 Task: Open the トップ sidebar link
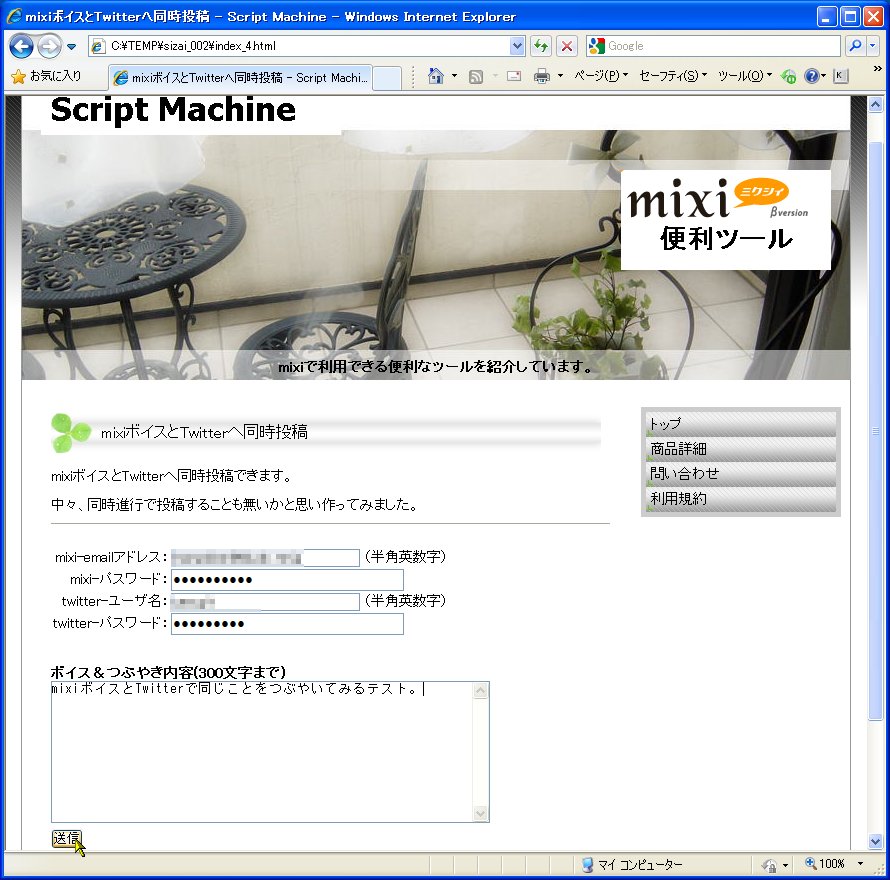click(741, 424)
